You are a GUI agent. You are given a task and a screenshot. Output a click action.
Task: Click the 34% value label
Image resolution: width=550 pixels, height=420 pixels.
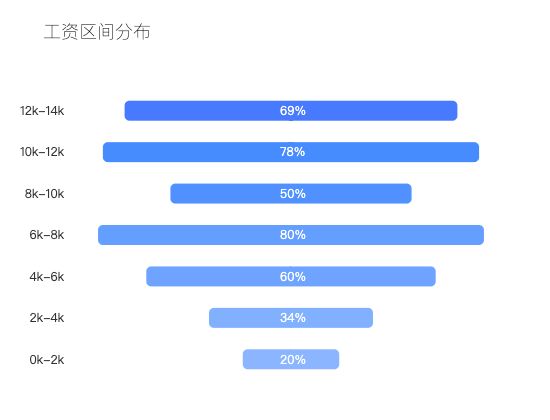click(293, 318)
